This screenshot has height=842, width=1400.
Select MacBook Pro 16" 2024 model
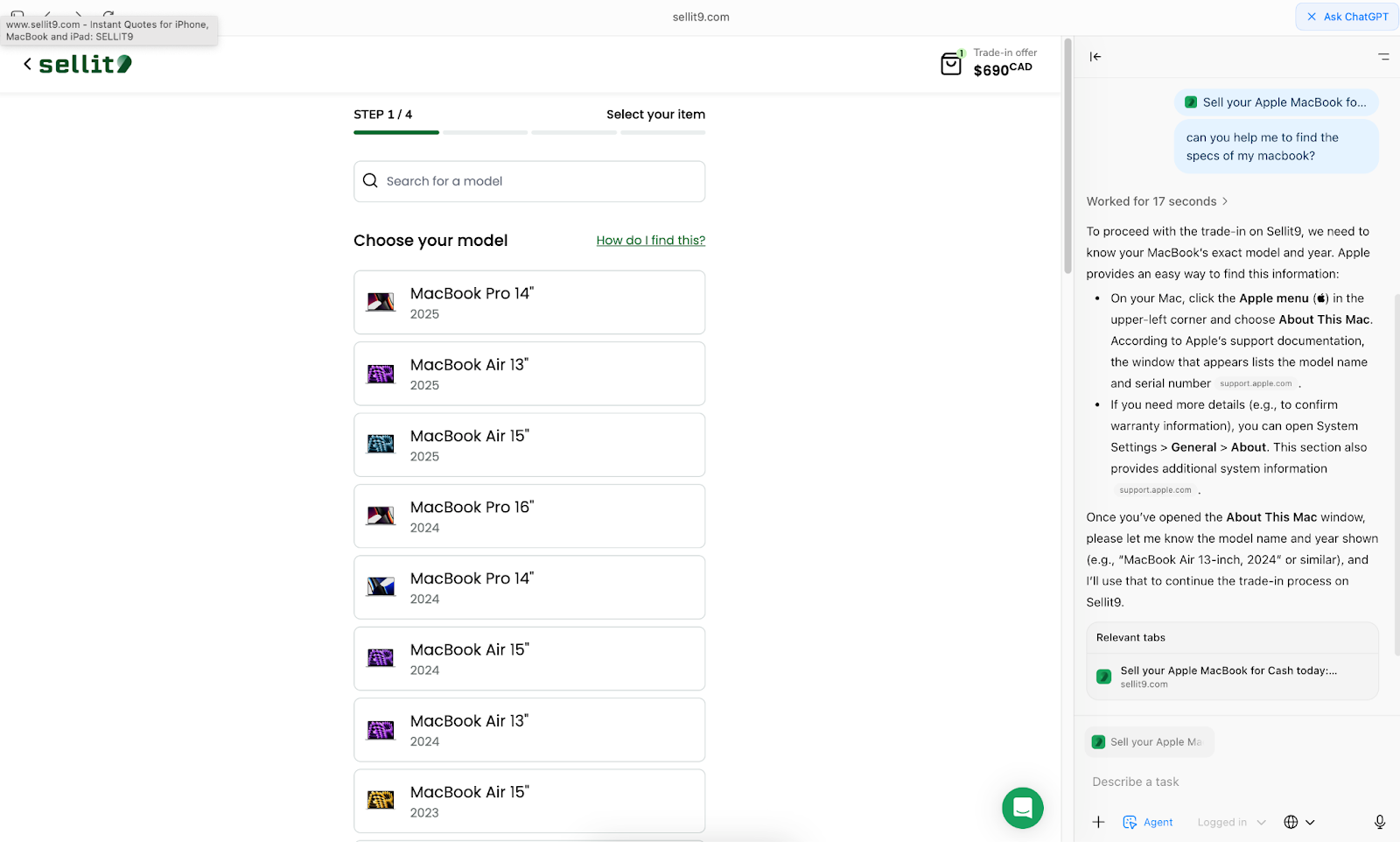click(x=529, y=516)
